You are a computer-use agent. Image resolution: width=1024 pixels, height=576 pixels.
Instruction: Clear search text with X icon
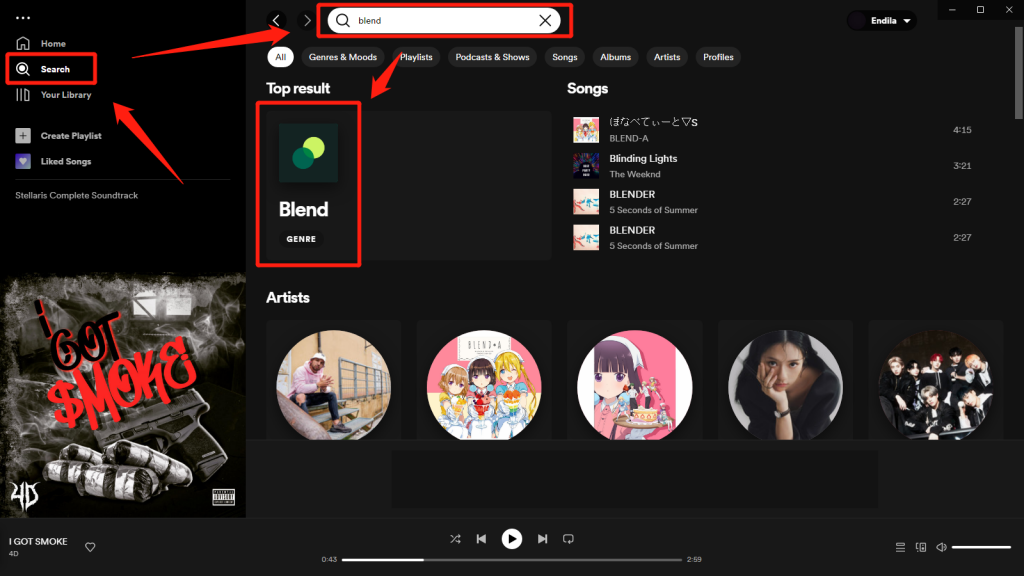click(545, 20)
